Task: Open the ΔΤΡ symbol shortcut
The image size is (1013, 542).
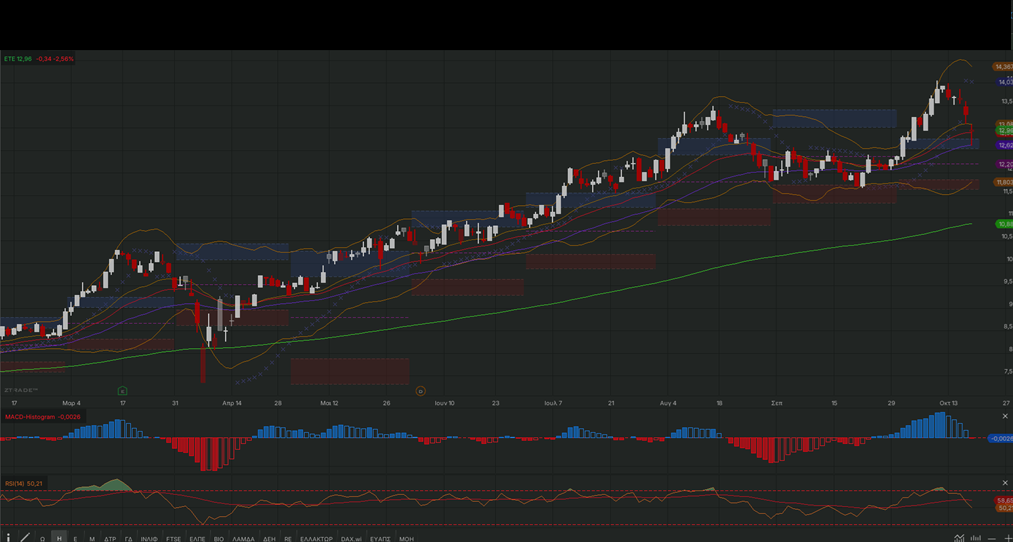Action: coord(110,539)
